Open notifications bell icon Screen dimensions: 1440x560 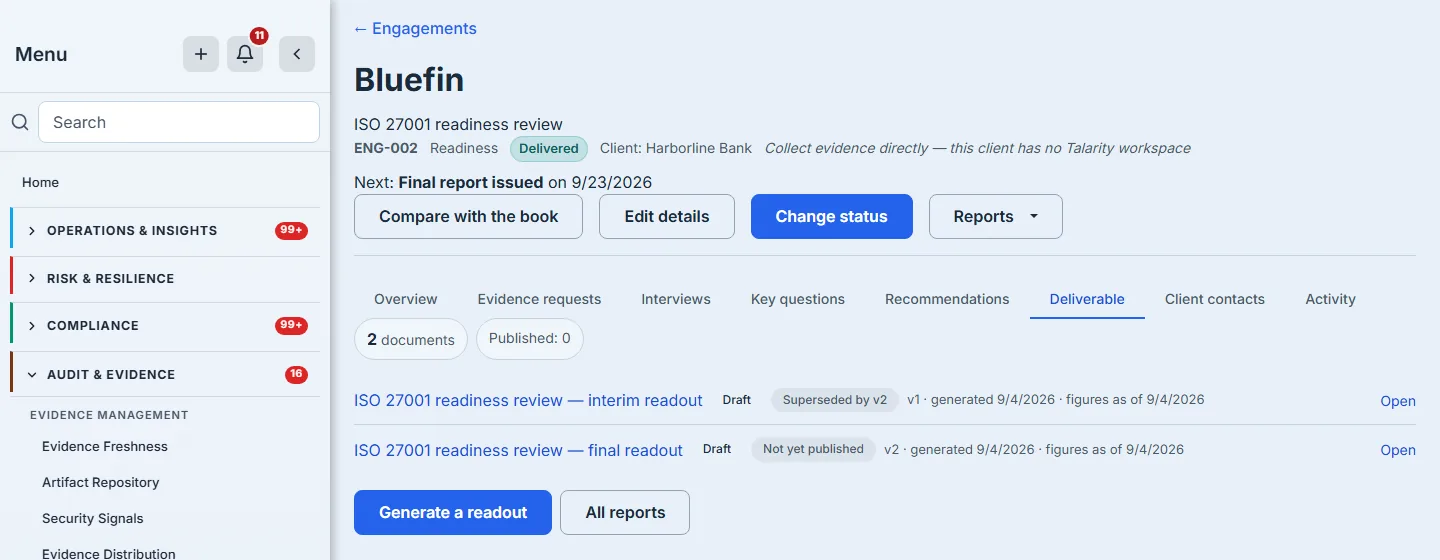pos(245,54)
